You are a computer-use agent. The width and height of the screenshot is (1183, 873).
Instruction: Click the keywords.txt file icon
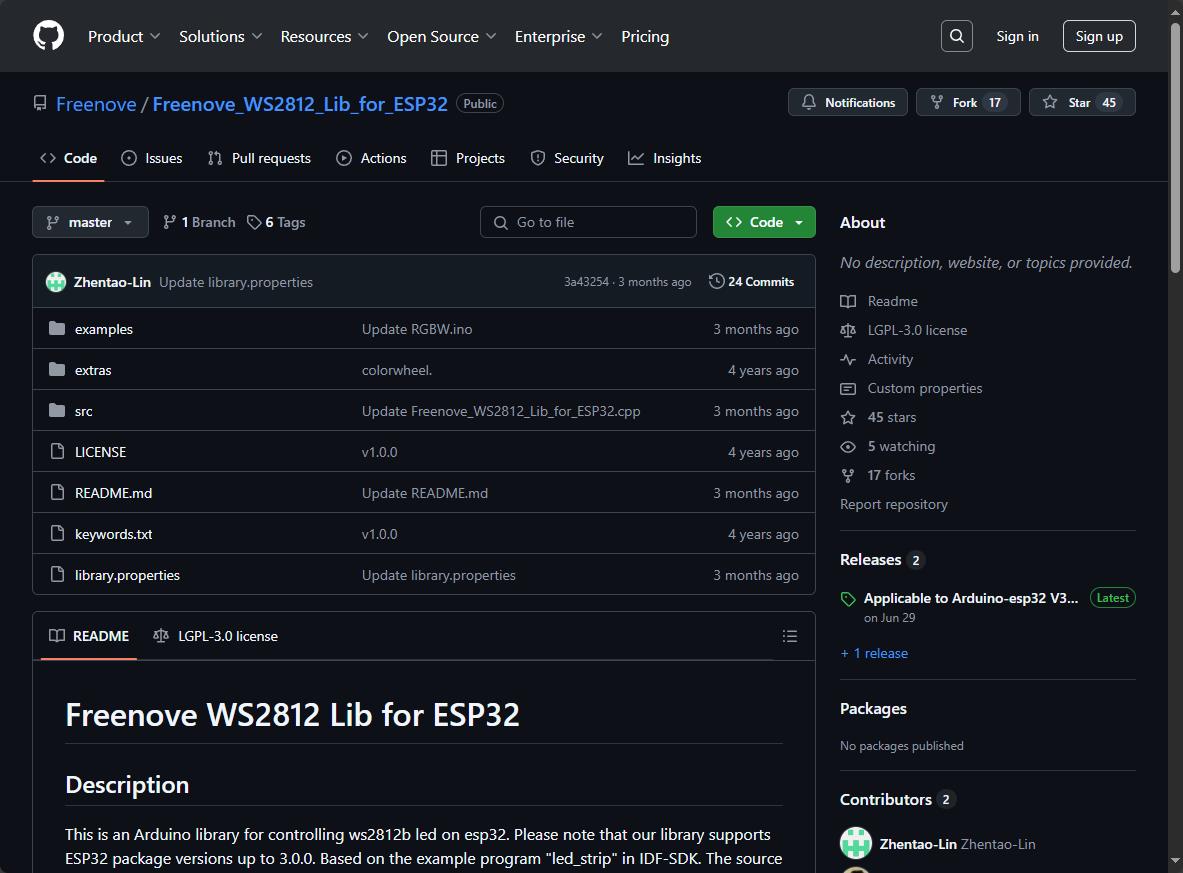click(x=57, y=533)
